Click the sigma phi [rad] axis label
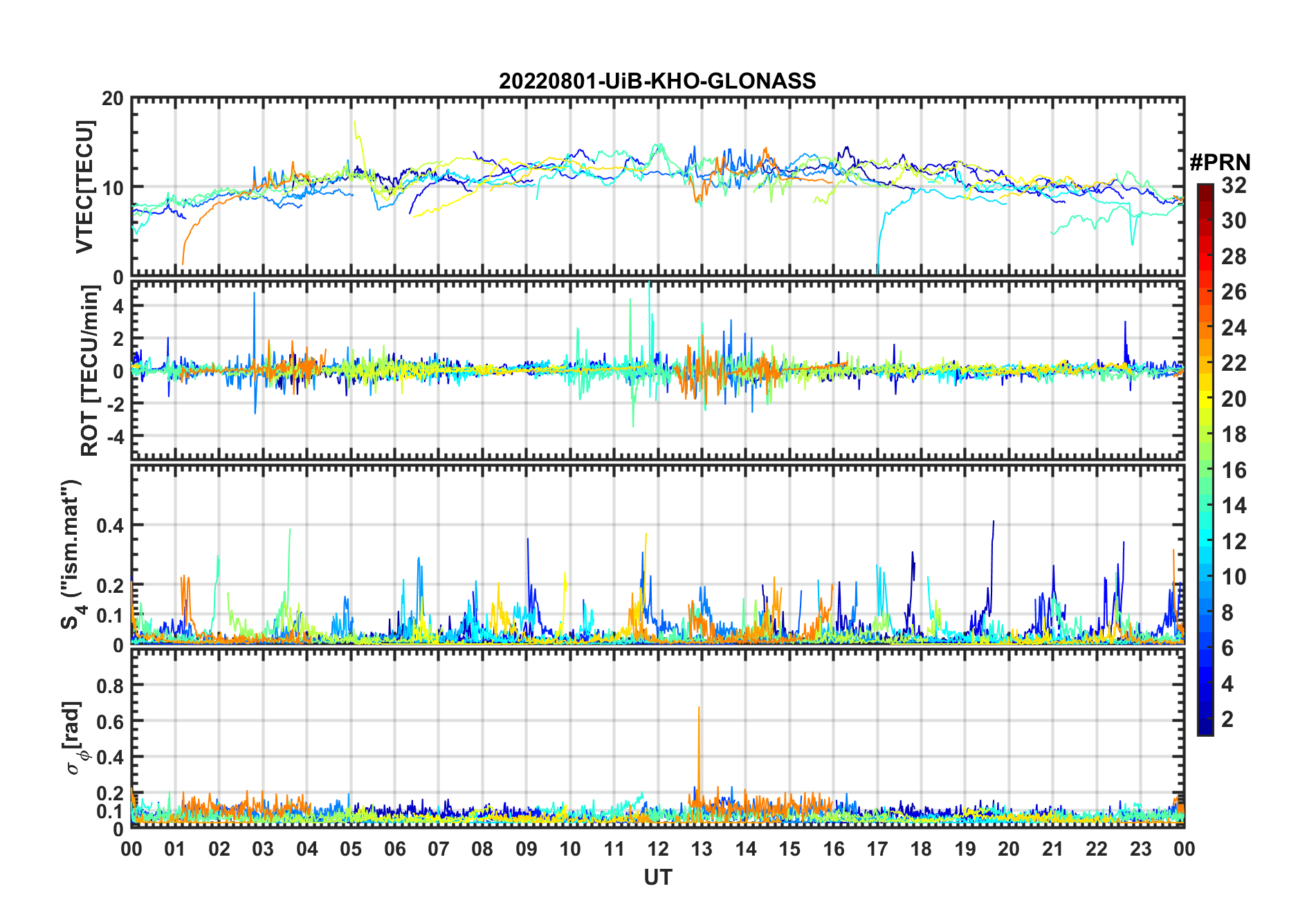The width and height of the screenshot is (1316, 920). [x=74, y=738]
